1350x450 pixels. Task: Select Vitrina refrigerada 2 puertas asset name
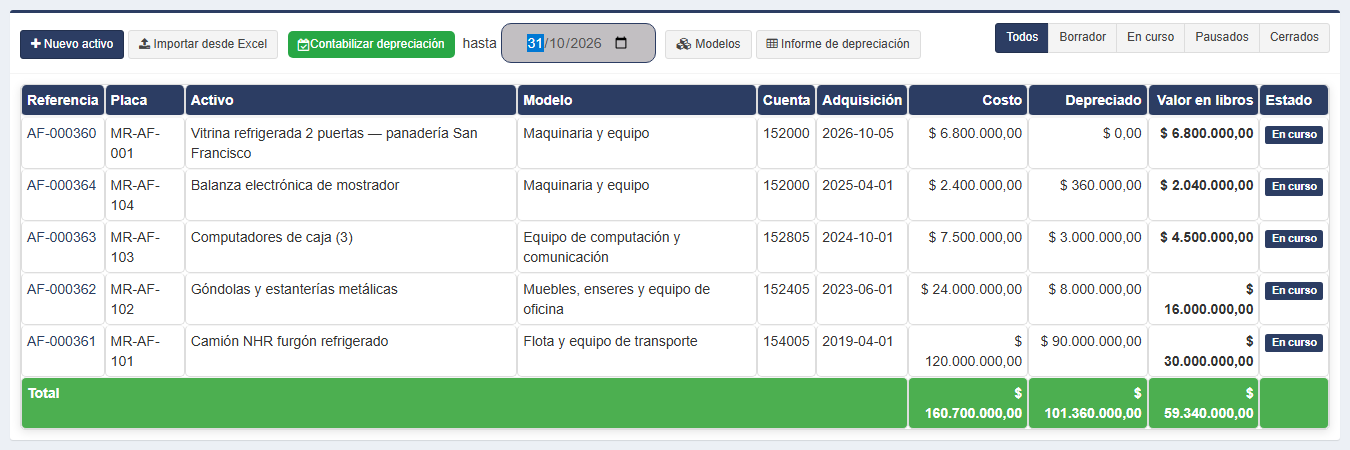point(334,143)
